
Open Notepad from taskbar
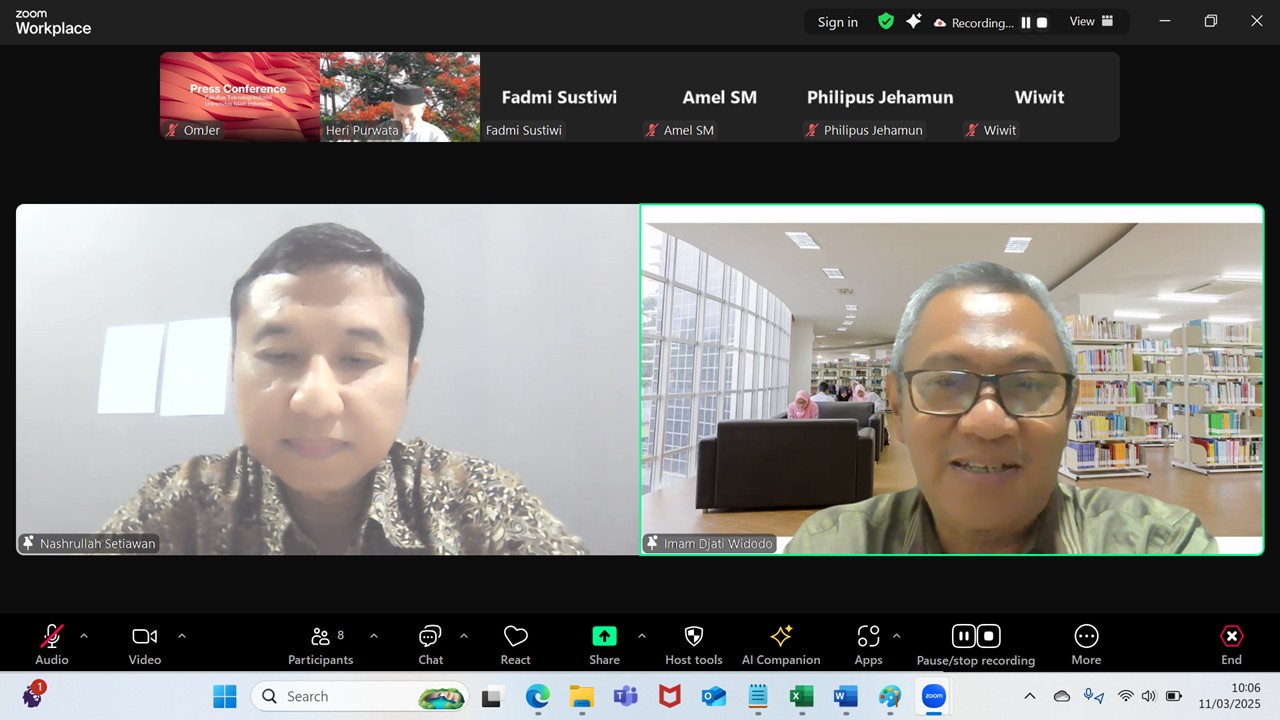(x=757, y=696)
